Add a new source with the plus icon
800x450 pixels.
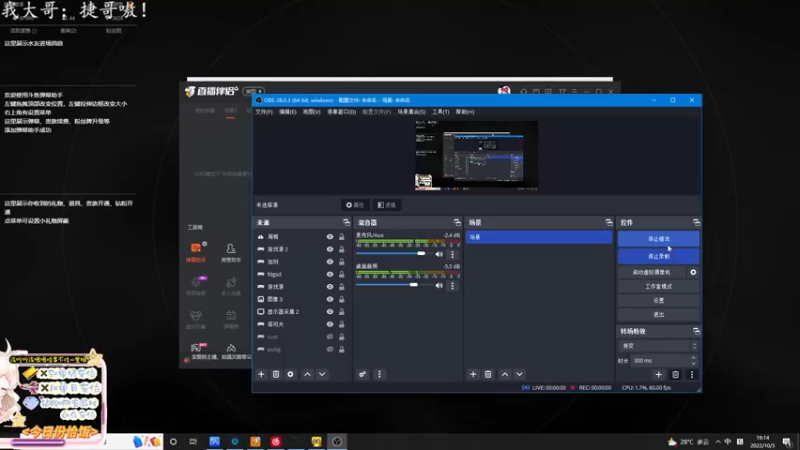[261, 374]
